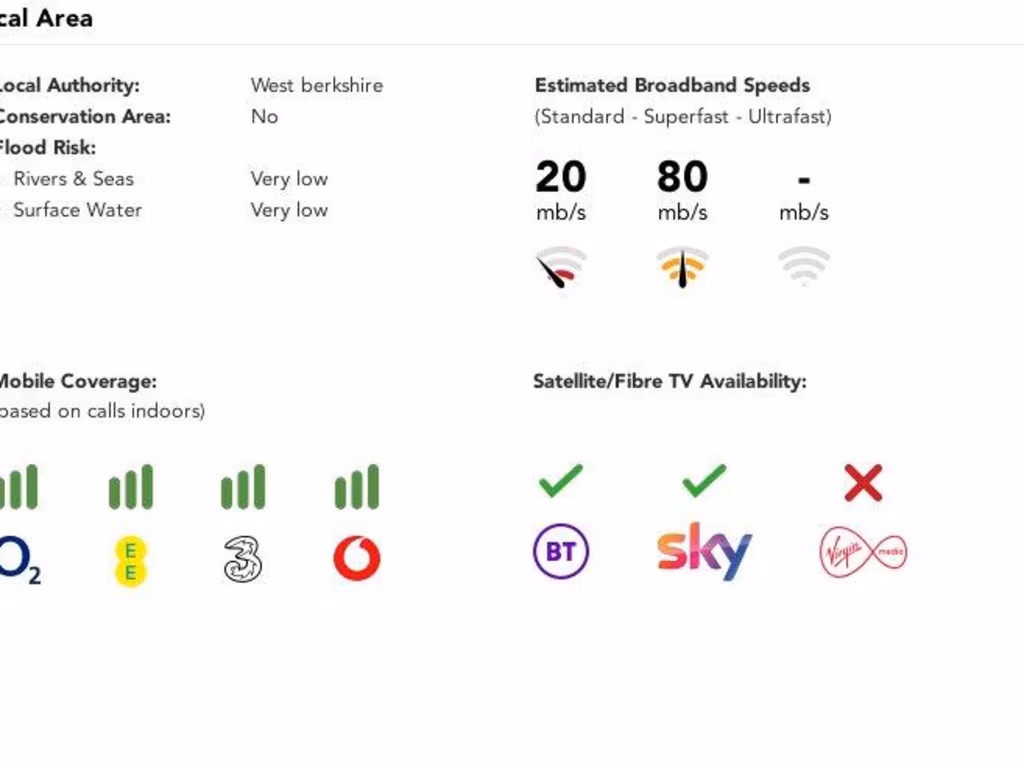Click the Estimated Broadband Speeds heading
This screenshot has width=1024, height=768.
pos(672,85)
